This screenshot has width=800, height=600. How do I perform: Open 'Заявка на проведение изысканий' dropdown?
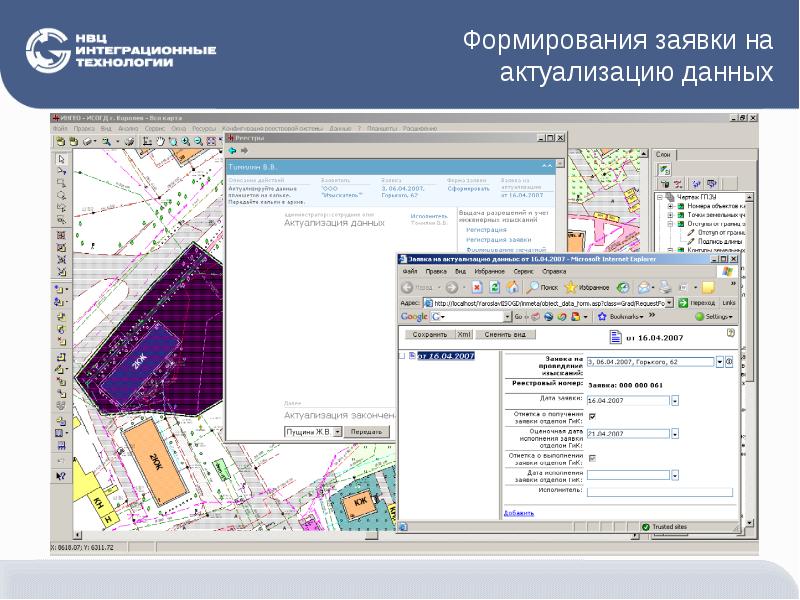coord(718,362)
